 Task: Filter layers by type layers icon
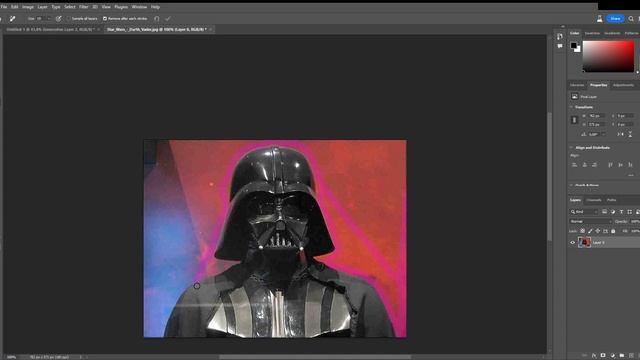click(621, 212)
